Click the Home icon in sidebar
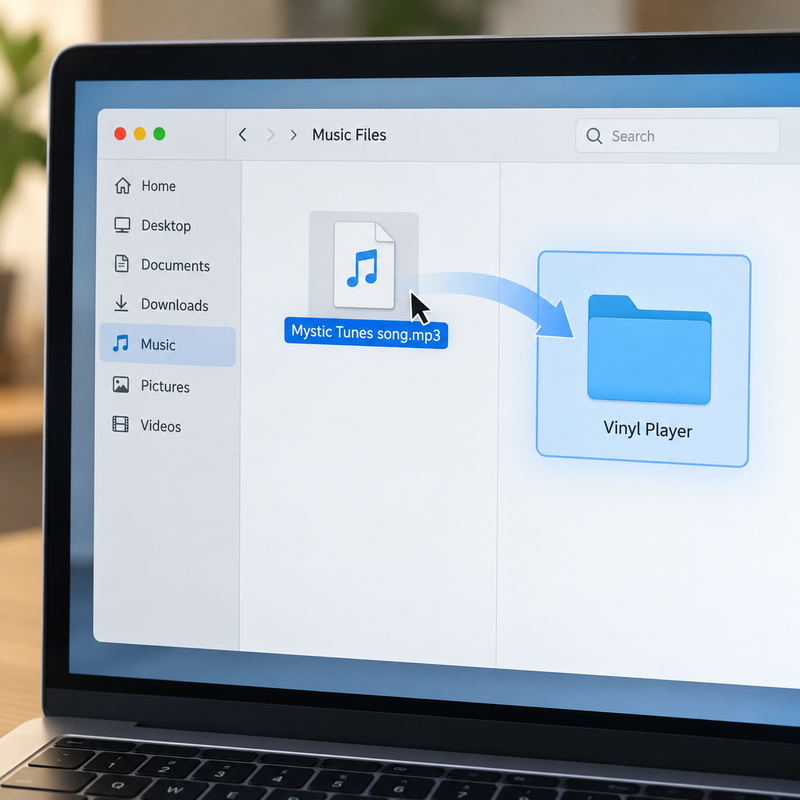 pyautogui.click(x=122, y=186)
